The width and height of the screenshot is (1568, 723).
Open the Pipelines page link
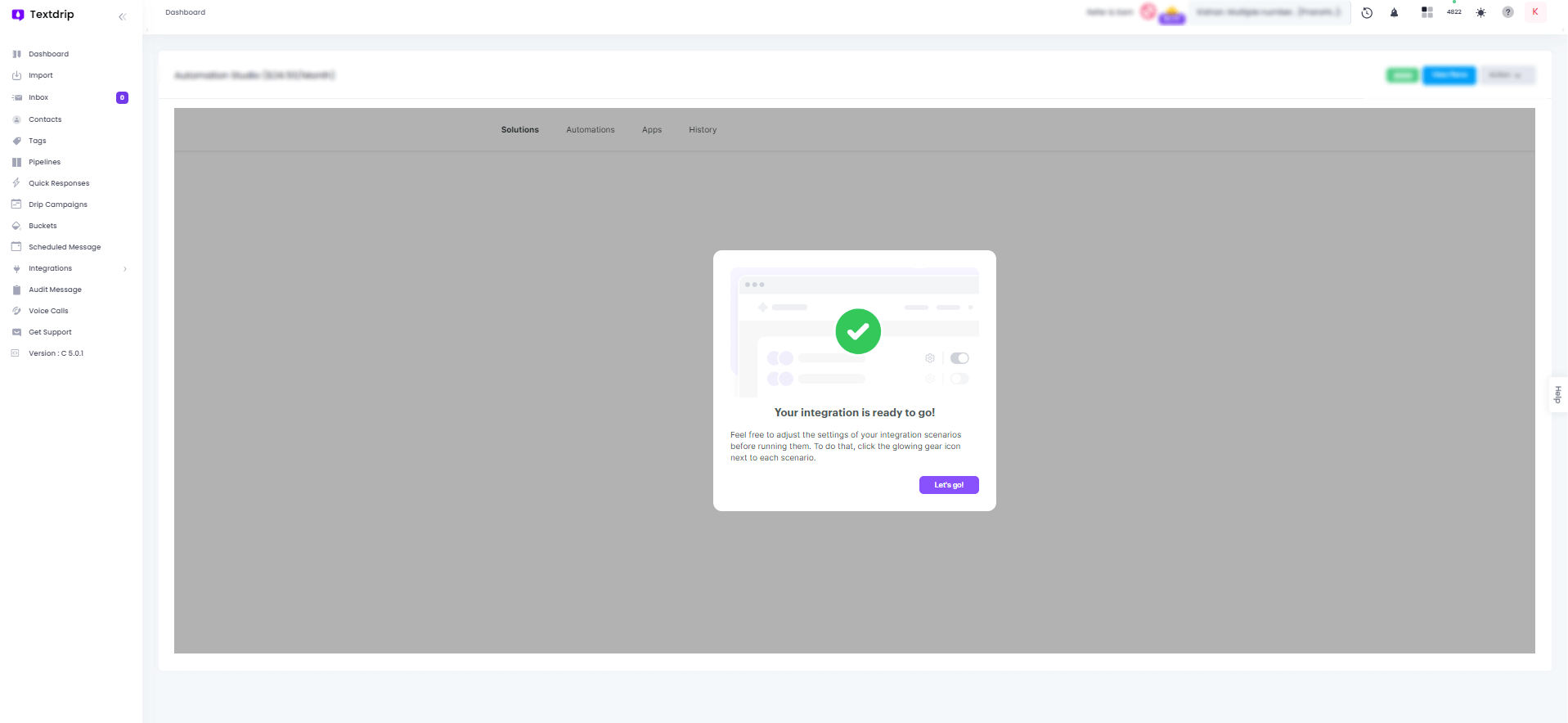[x=44, y=162]
